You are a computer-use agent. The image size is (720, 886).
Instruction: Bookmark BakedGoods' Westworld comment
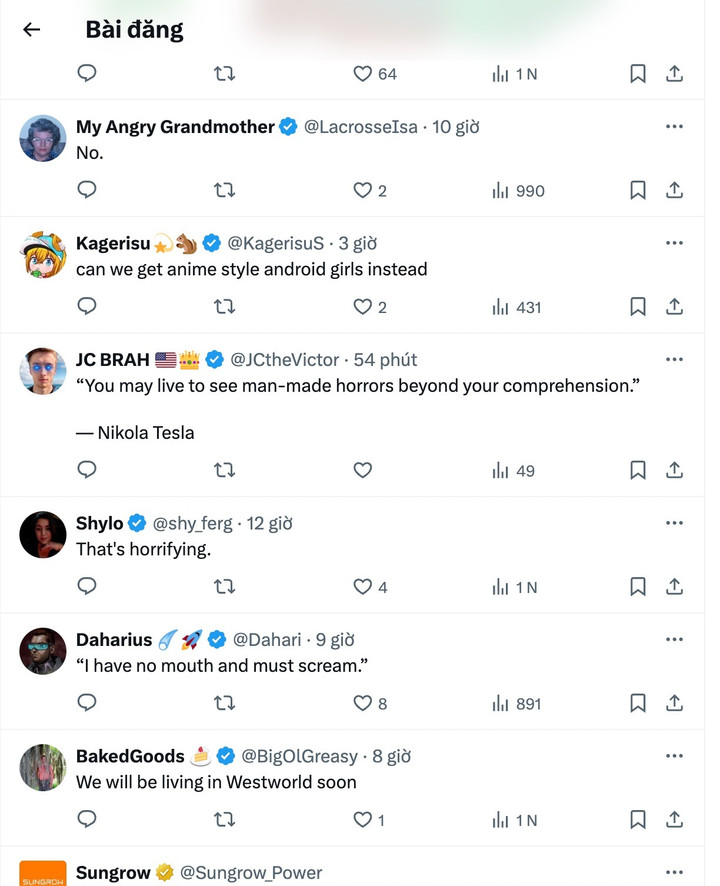pos(638,820)
